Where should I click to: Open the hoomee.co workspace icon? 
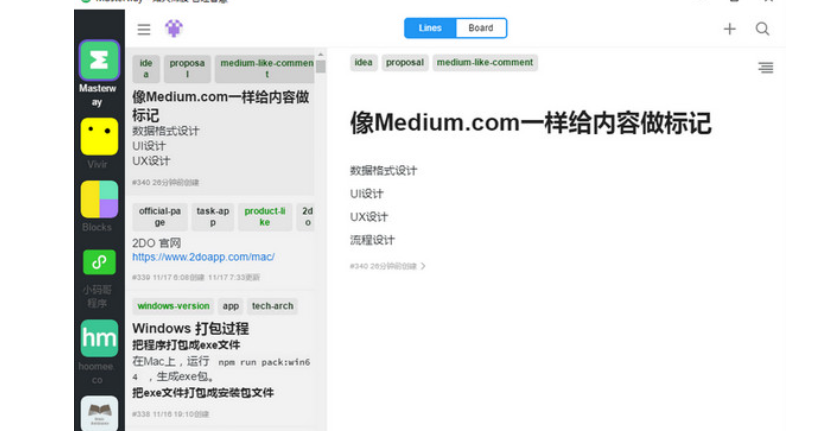point(99,338)
